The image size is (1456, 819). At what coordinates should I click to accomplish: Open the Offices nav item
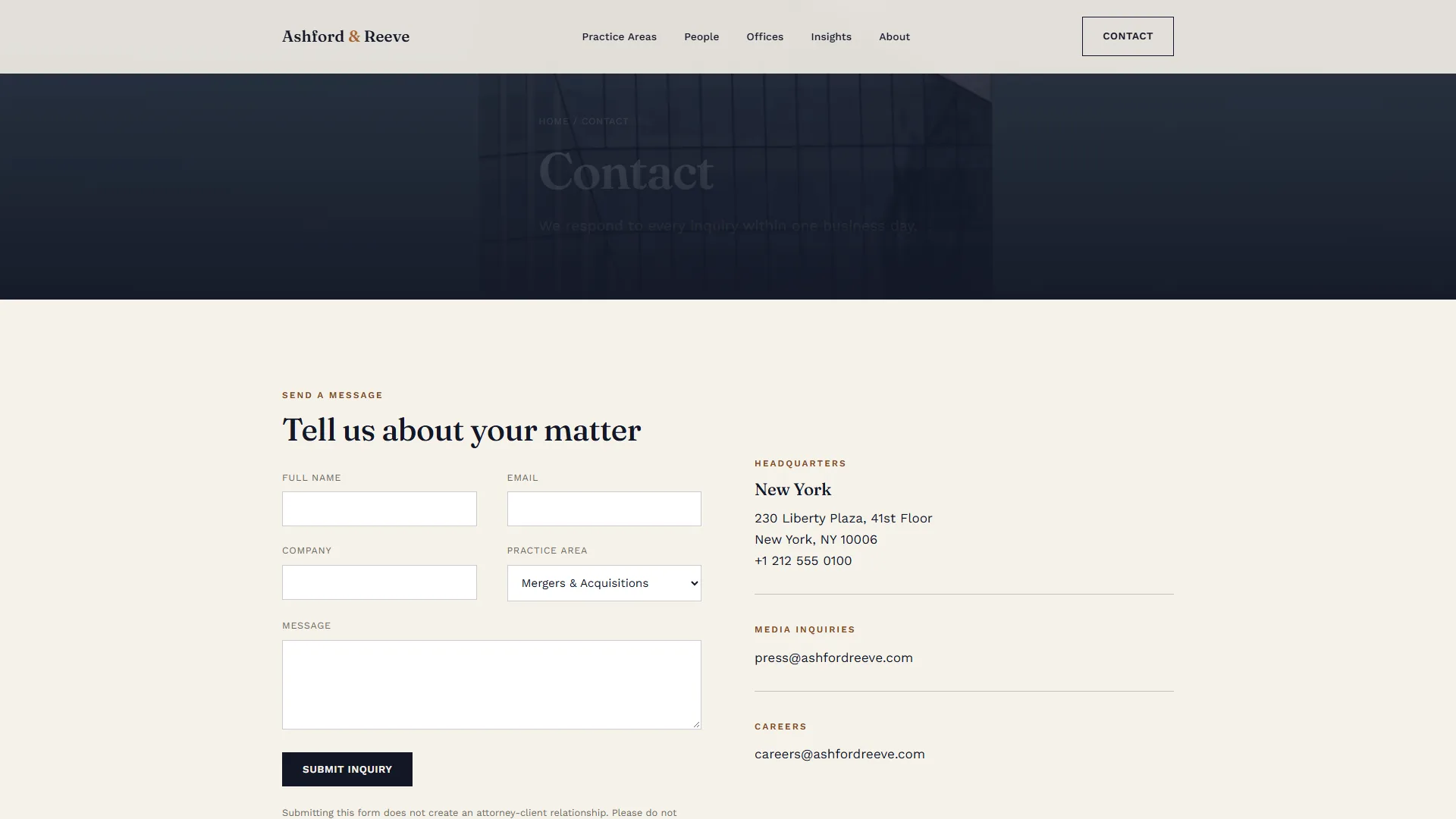pyautogui.click(x=764, y=36)
